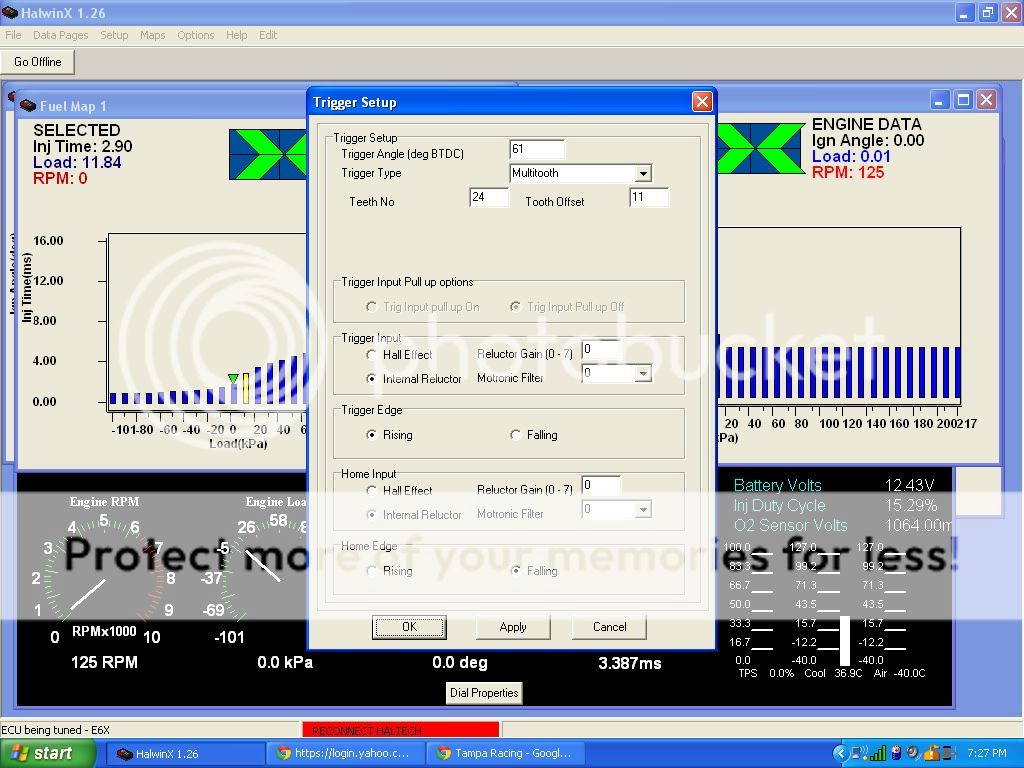This screenshot has height=768, width=1024.
Task: Click the Go Offline button
Action: [38, 62]
